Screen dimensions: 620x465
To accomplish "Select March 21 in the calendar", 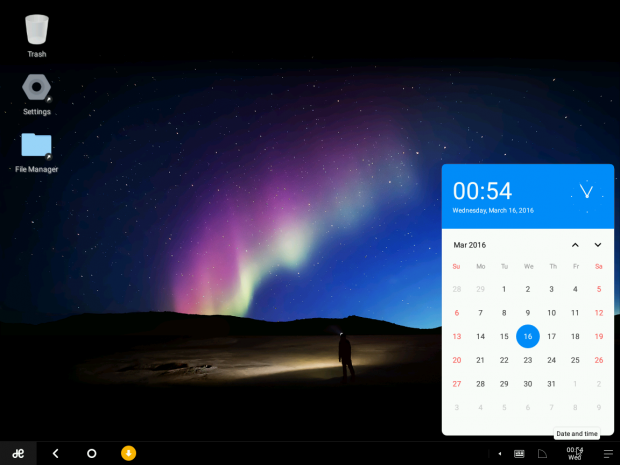I will 480,360.
